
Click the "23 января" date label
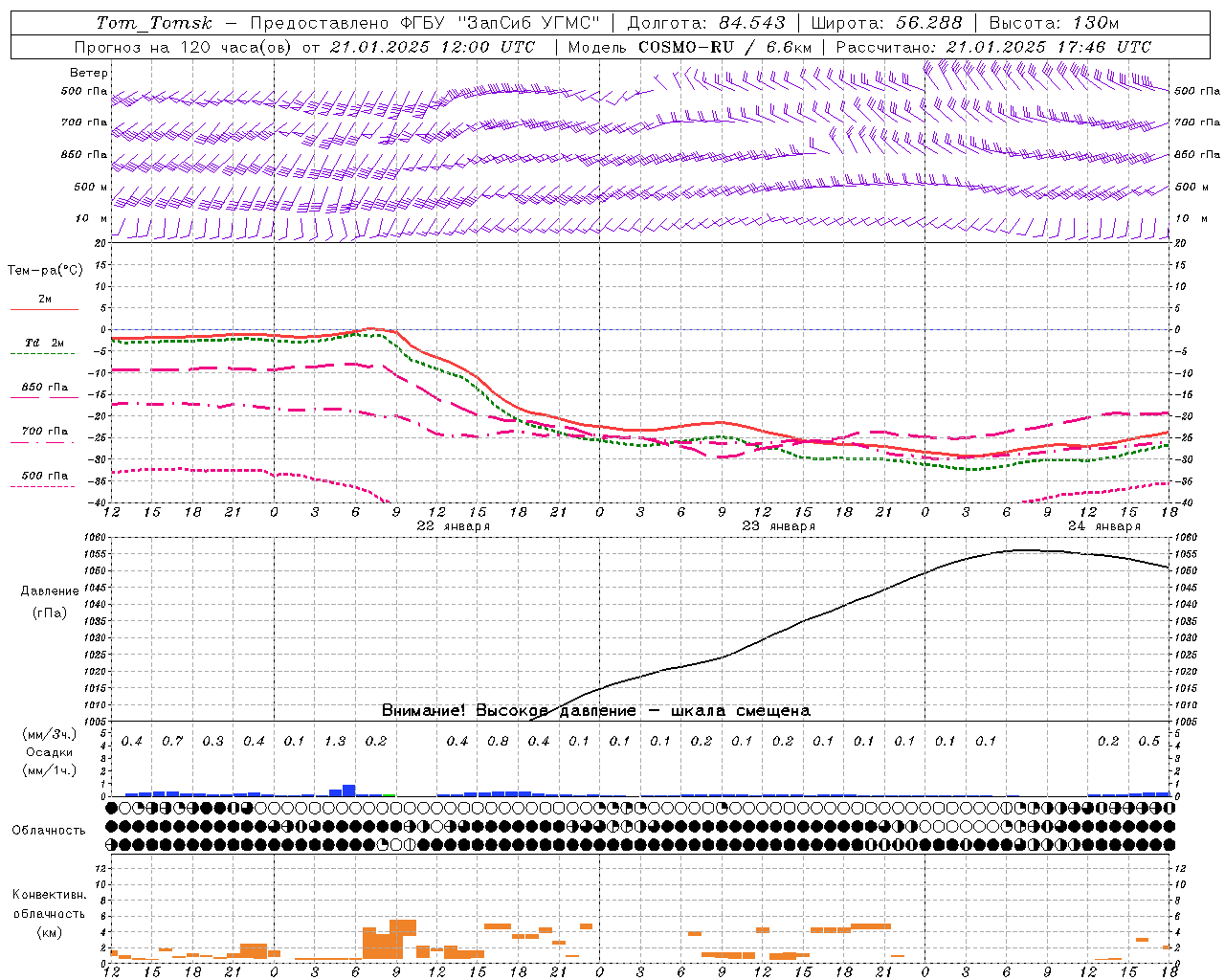click(x=778, y=526)
